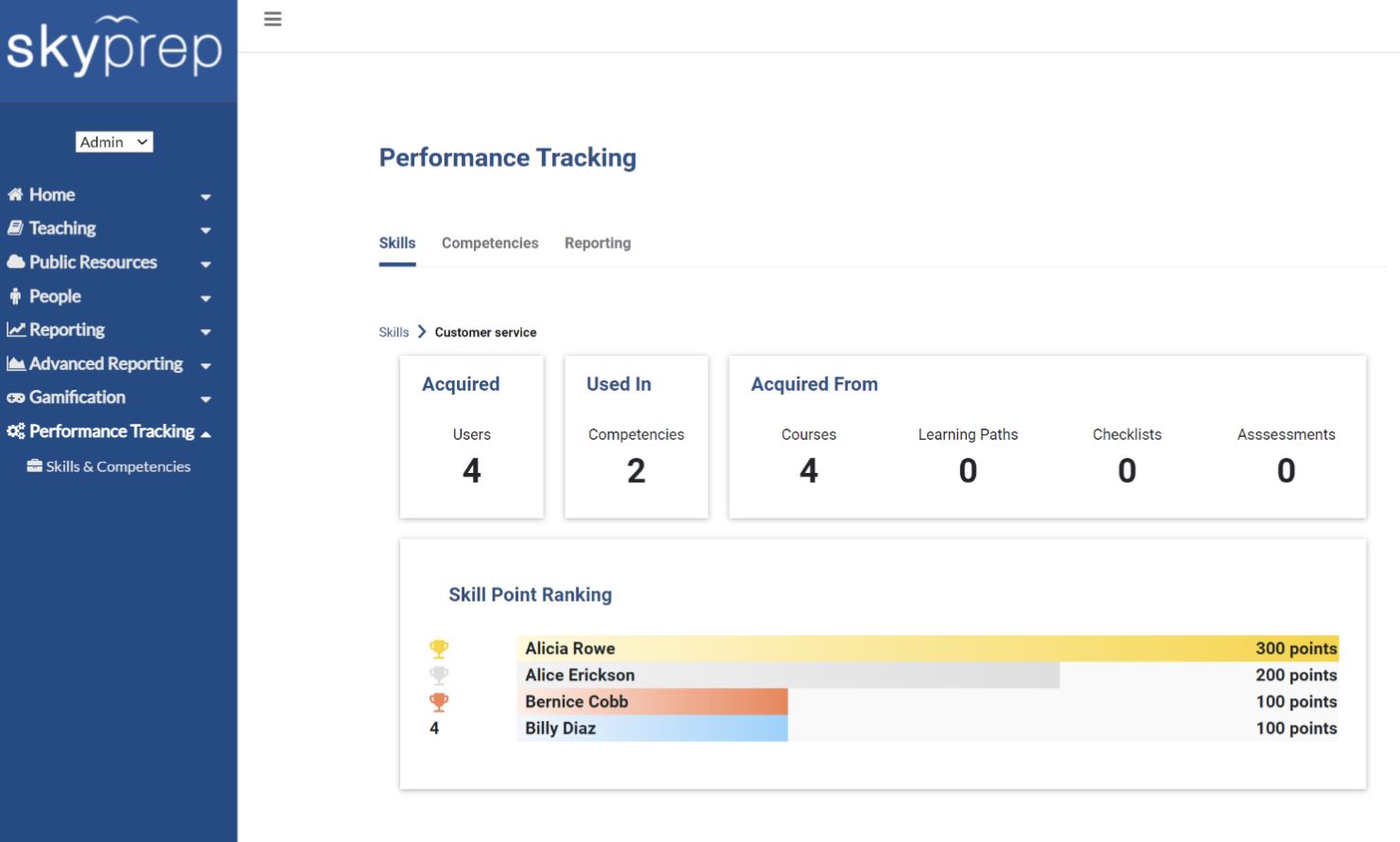Click the breadcrumb chevron after Skills
The width and height of the screenshot is (1400, 842).
point(422,332)
